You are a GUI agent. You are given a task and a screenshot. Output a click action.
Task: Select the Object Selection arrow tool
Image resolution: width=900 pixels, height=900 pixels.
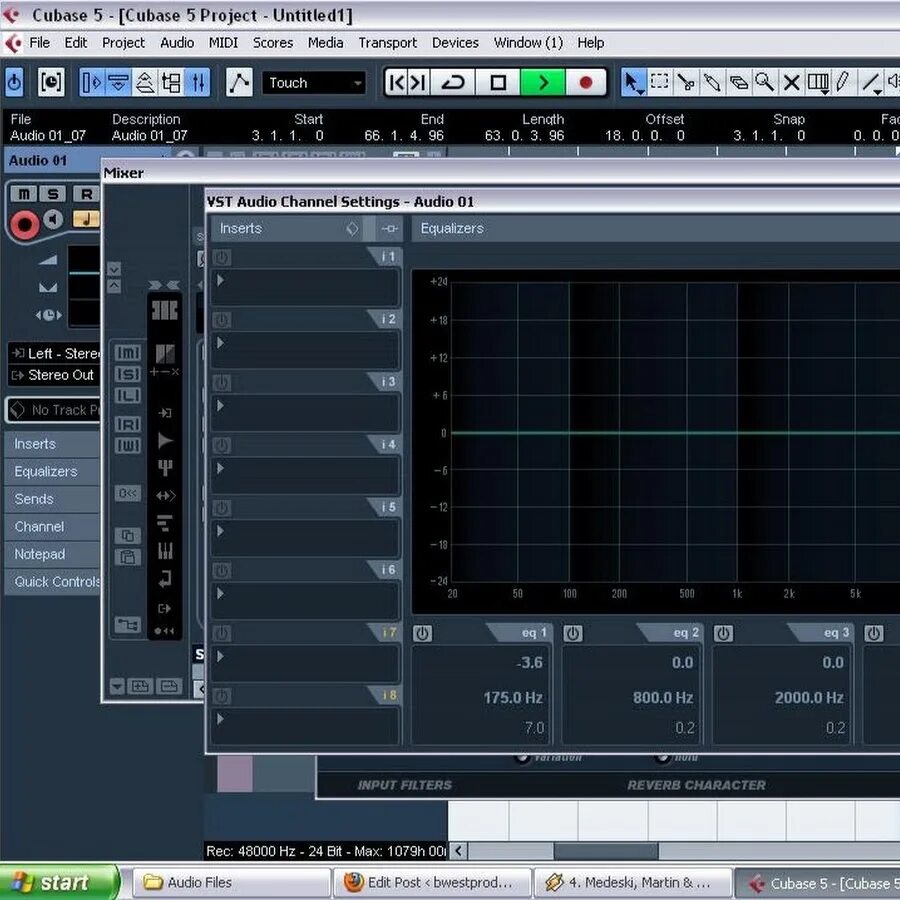pos(633,83)
